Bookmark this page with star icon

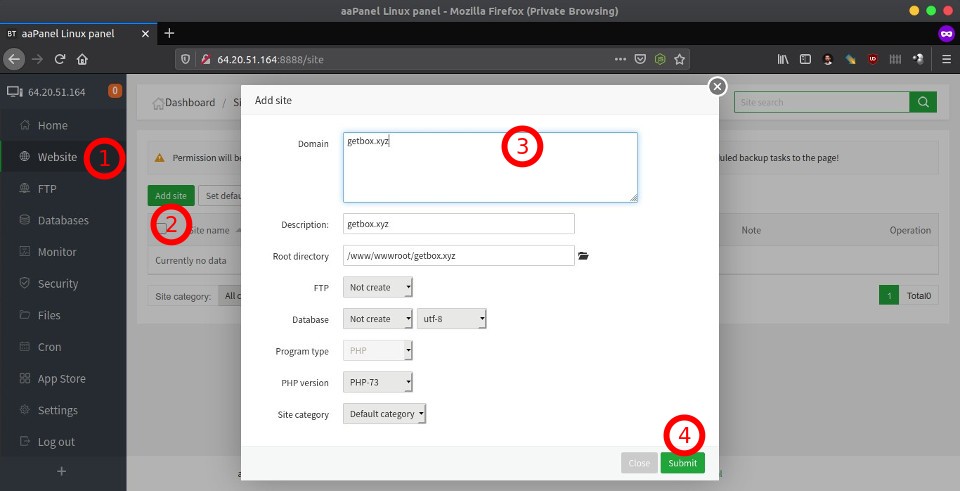[x=679, y=59]
